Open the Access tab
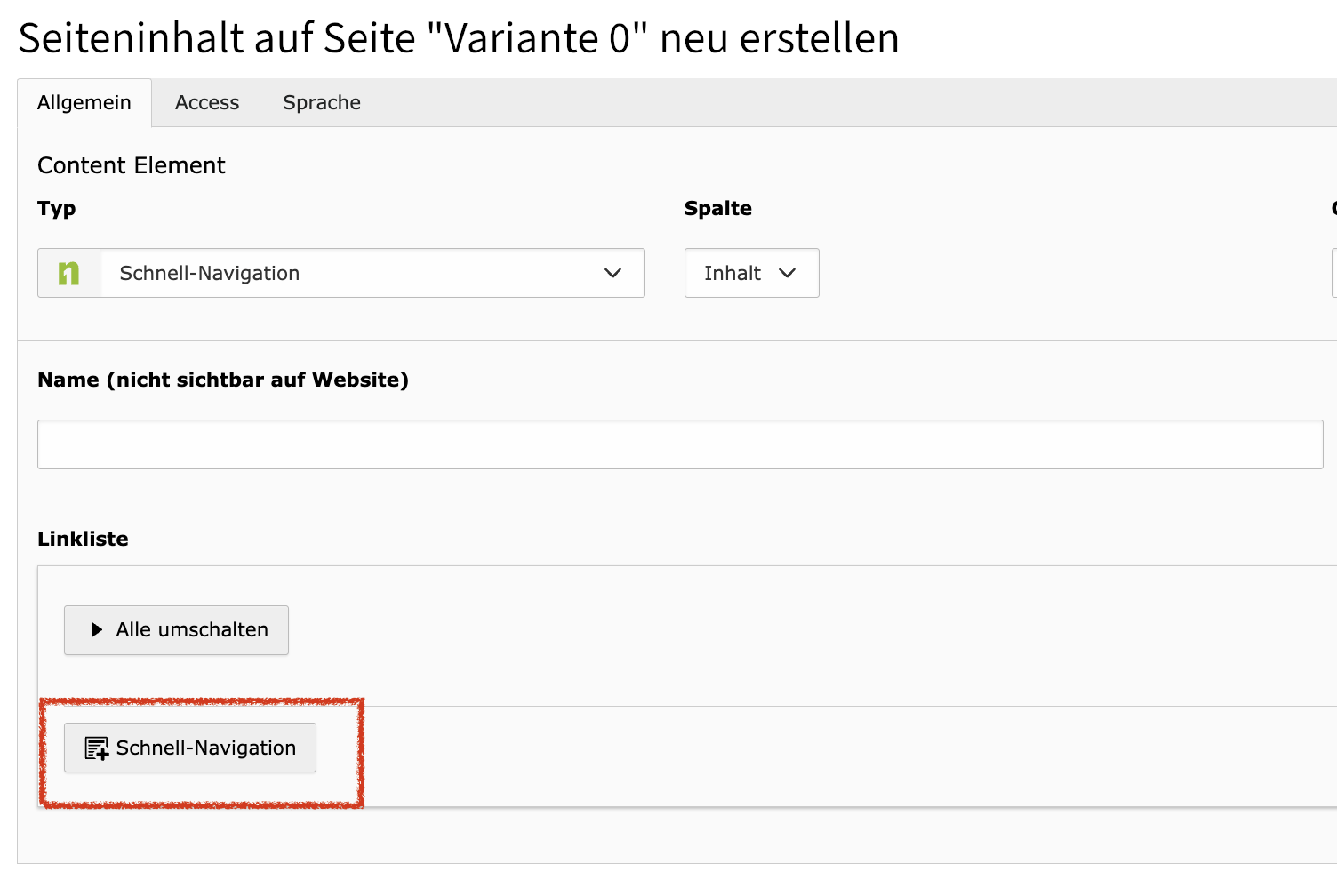This screenshot has width=1337, height=896. pos(207,103)
